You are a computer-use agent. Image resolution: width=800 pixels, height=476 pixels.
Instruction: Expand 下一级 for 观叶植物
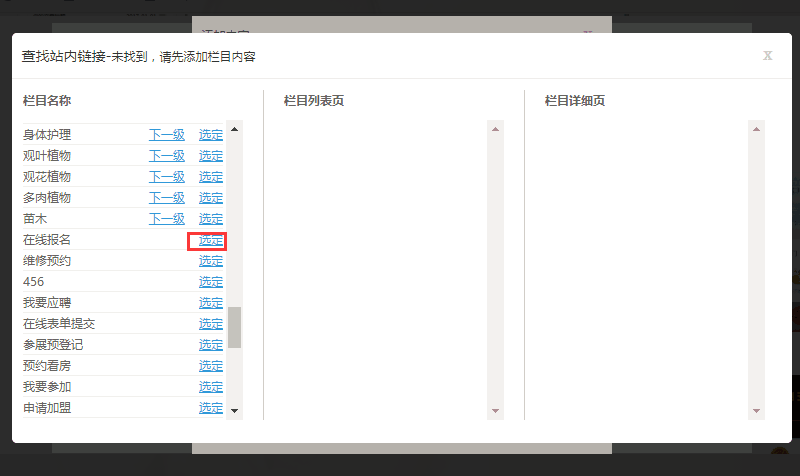tap(167, 156)
